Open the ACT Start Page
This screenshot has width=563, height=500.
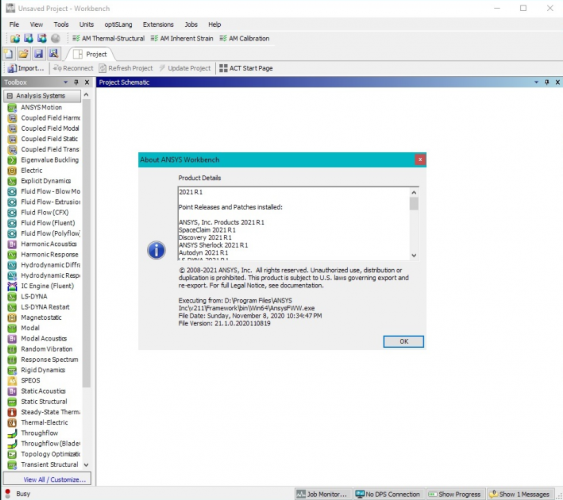coord(246,68)
